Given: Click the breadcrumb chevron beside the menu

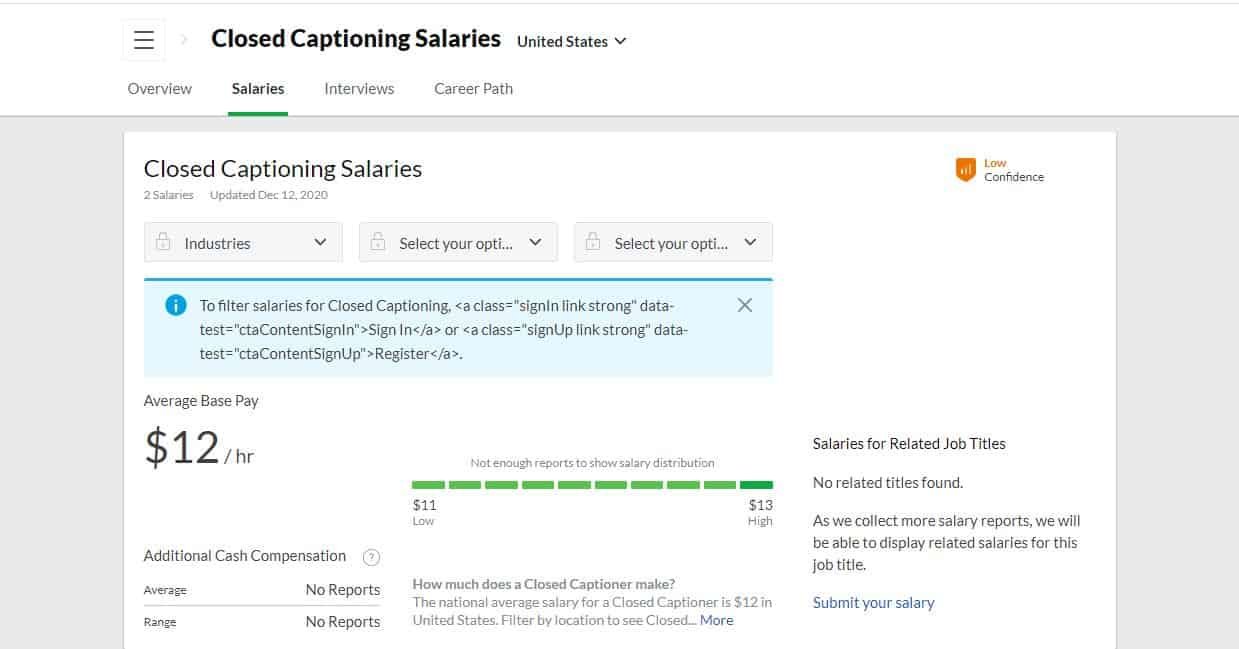Looking at the screenshot, I should click(183, 39).
